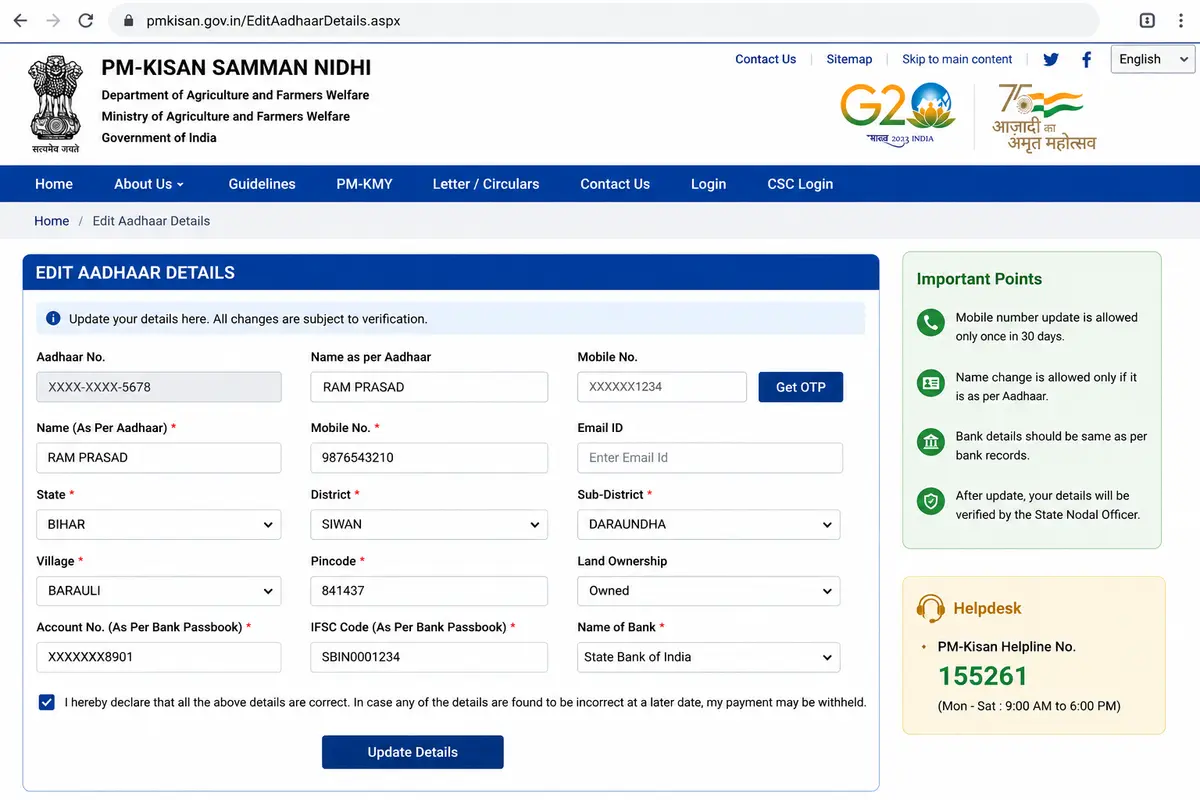This screenshot has height=800, width=1200.
Task: Click the disabled Aadhaar No. field
Action: [x=159, y=387]
